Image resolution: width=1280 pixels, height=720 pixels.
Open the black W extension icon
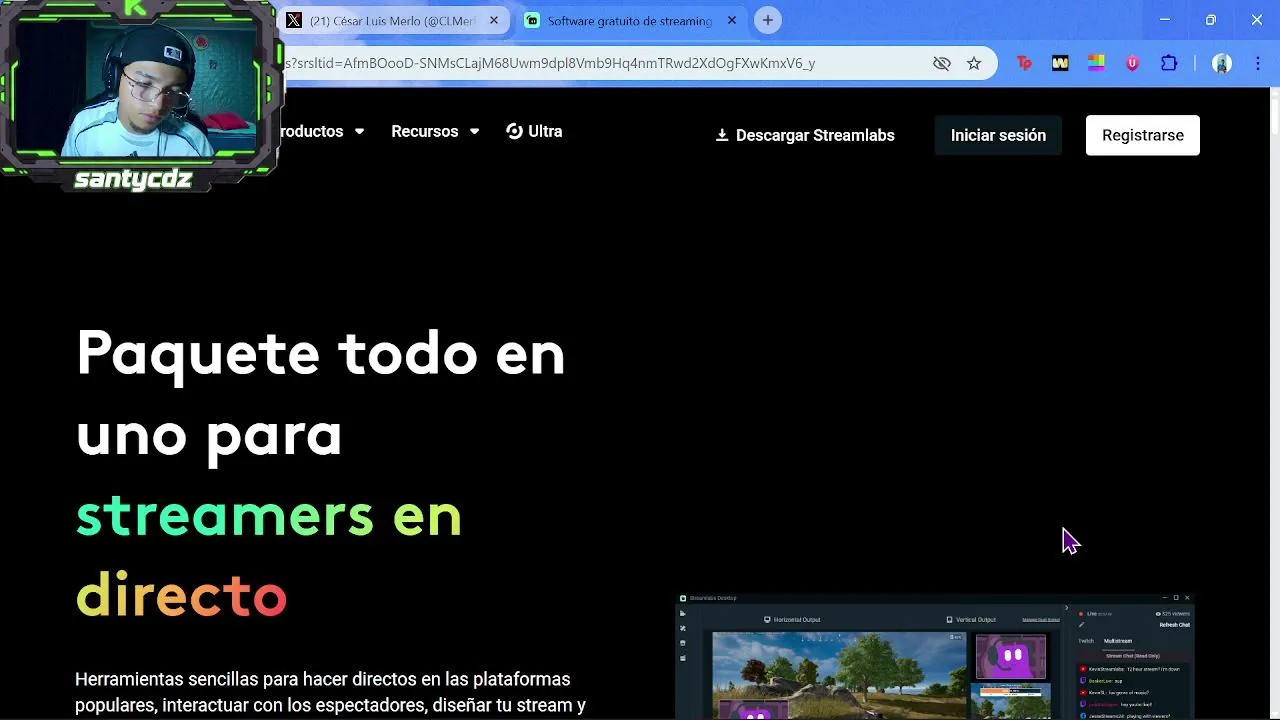1060,63
